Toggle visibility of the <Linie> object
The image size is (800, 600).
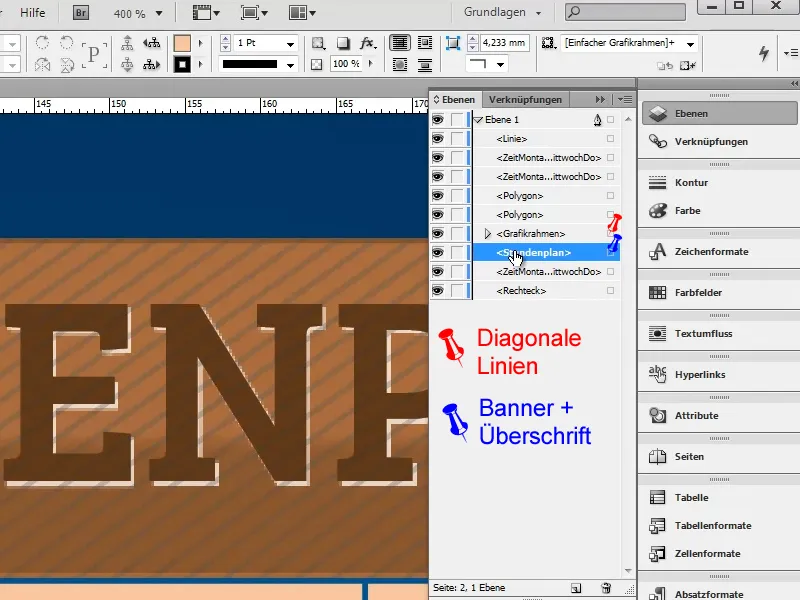point(438,139)
